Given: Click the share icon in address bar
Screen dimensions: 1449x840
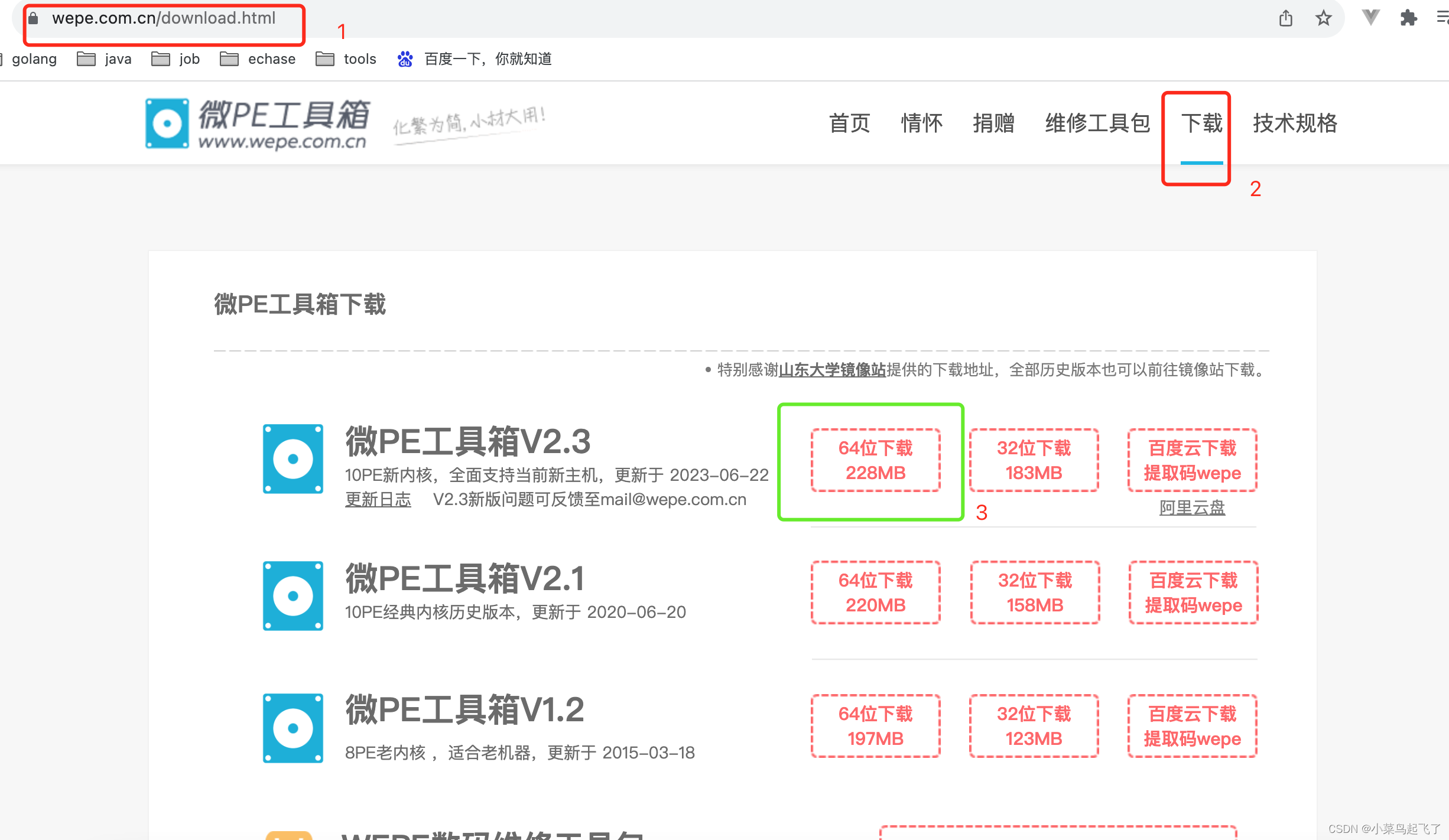Looking at the screenshot, I should point(1286,18).
